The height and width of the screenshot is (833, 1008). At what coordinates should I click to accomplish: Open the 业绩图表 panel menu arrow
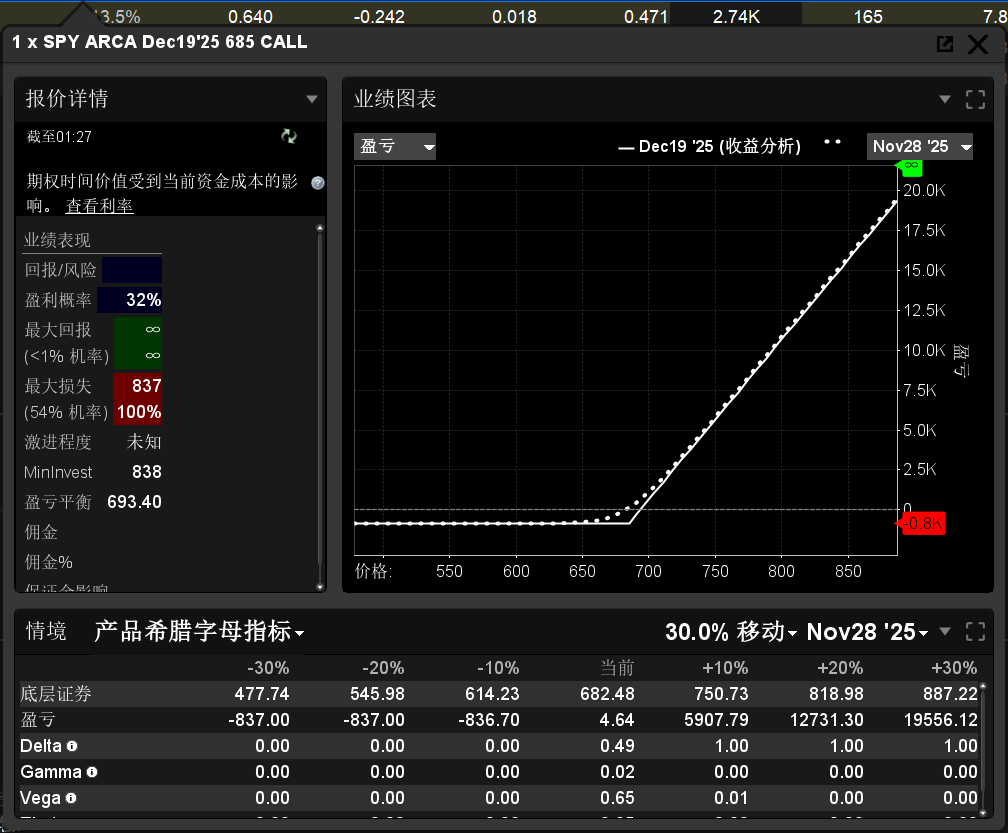tap(945, 99)
